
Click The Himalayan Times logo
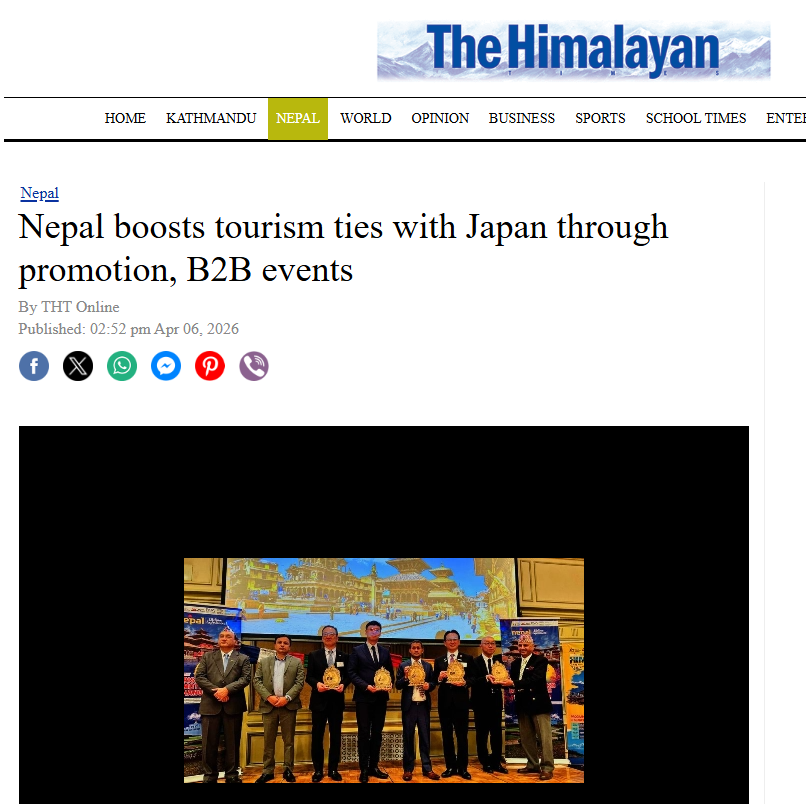pos(574,50)
